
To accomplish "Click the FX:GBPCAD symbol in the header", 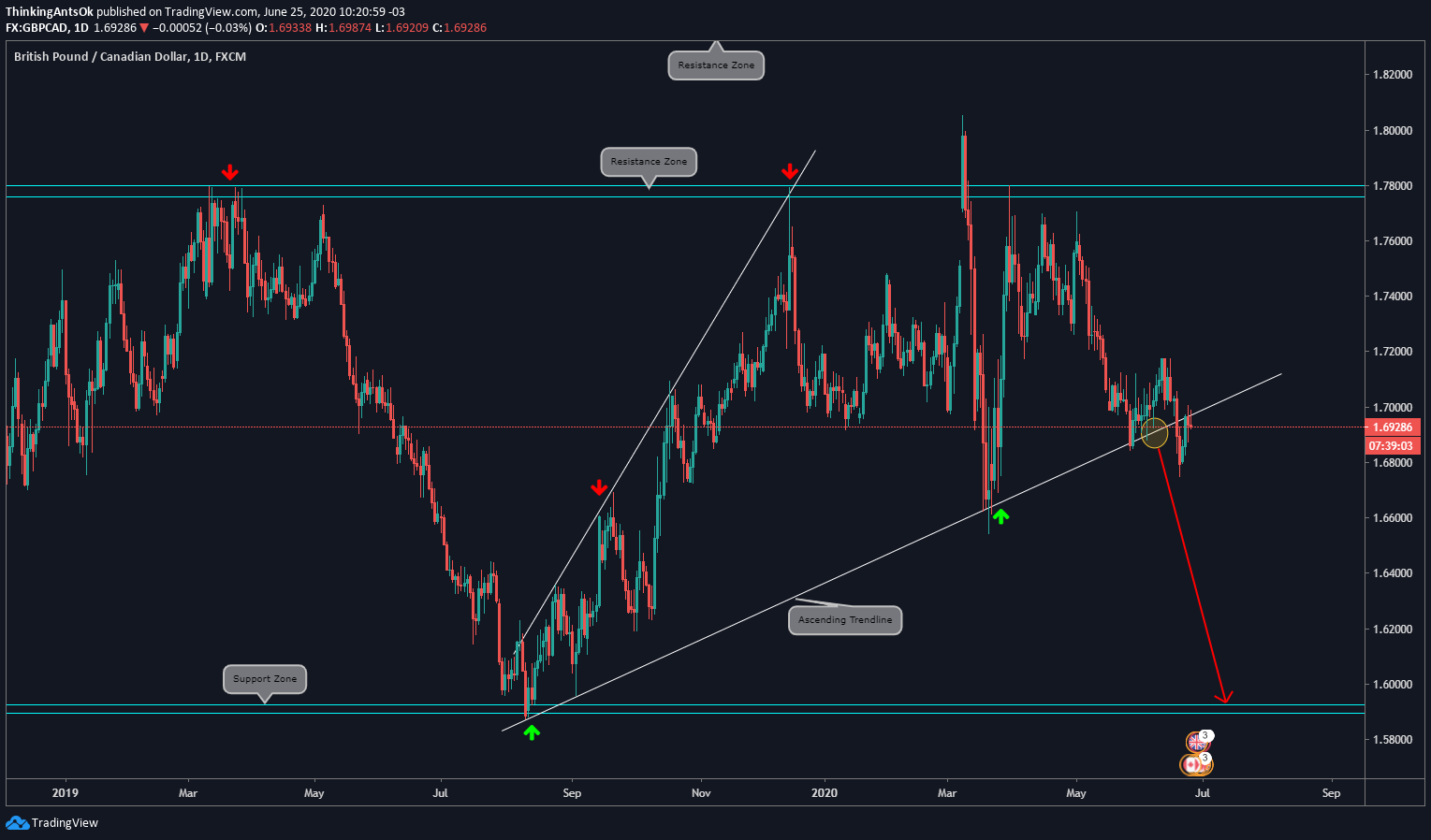I will (x=37, y=28).
